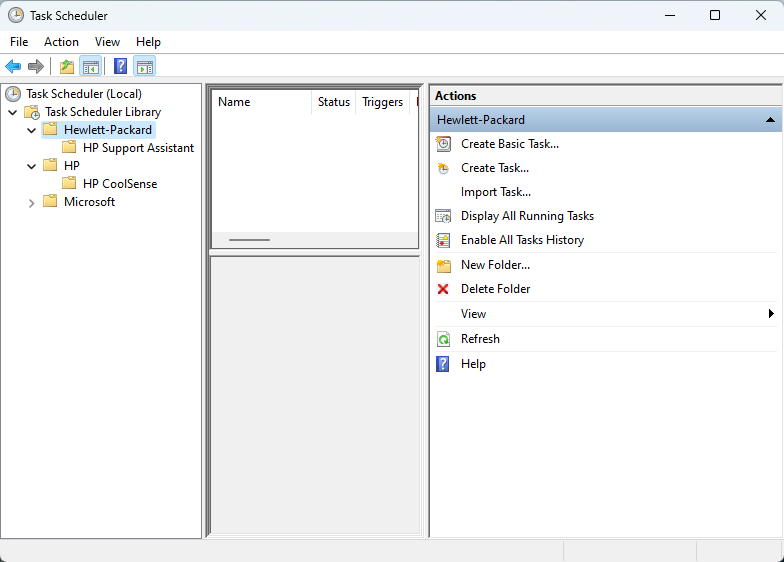Click the HP CoolSense folder icon
The height and width of the screenshot is (562, 784).
[x=69, y=184]
